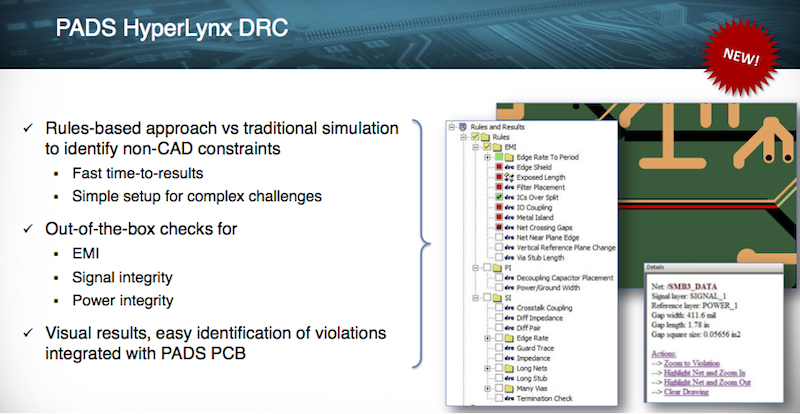The width and height of the screenshot is (800, 414).
Task: Check the SI category checkbox
Action: coord(487,298)
